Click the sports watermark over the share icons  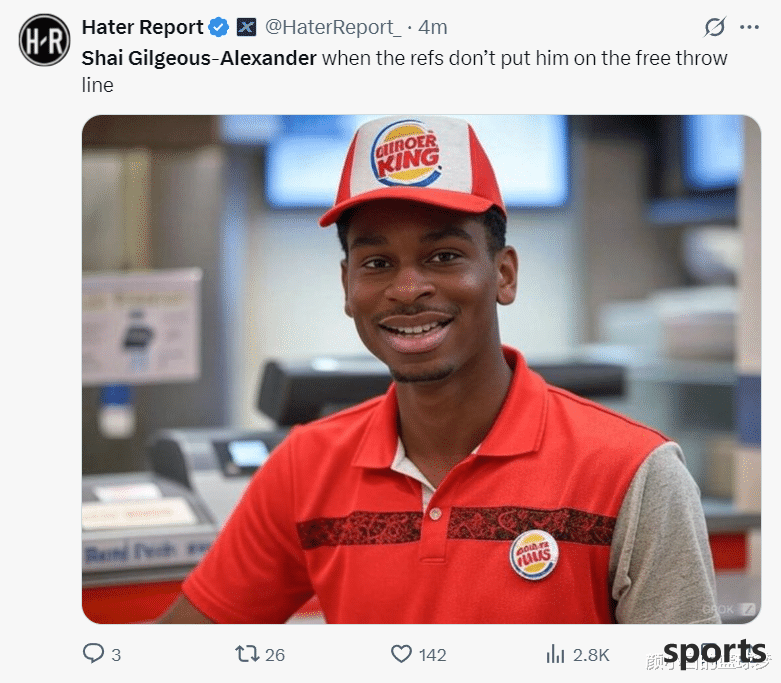point(715,652)
